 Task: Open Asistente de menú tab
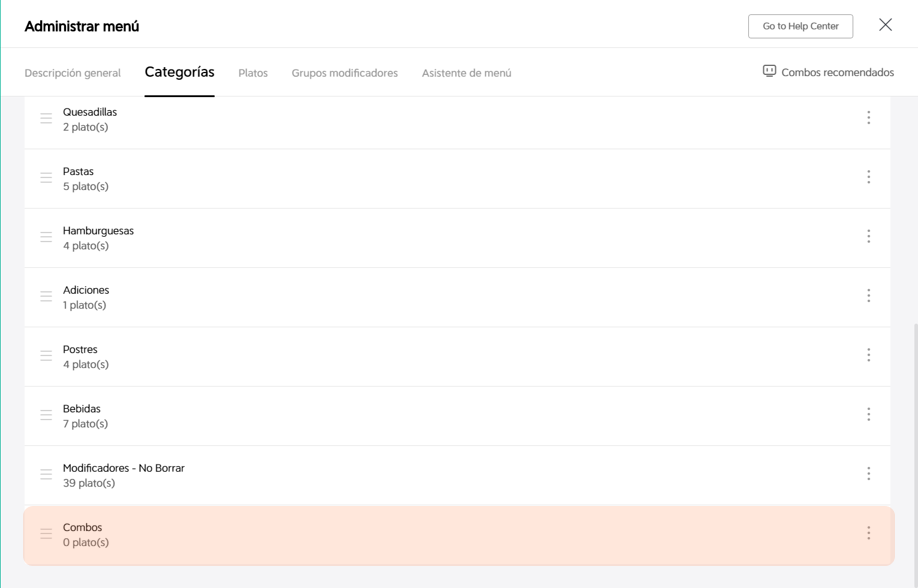[467, 73]
